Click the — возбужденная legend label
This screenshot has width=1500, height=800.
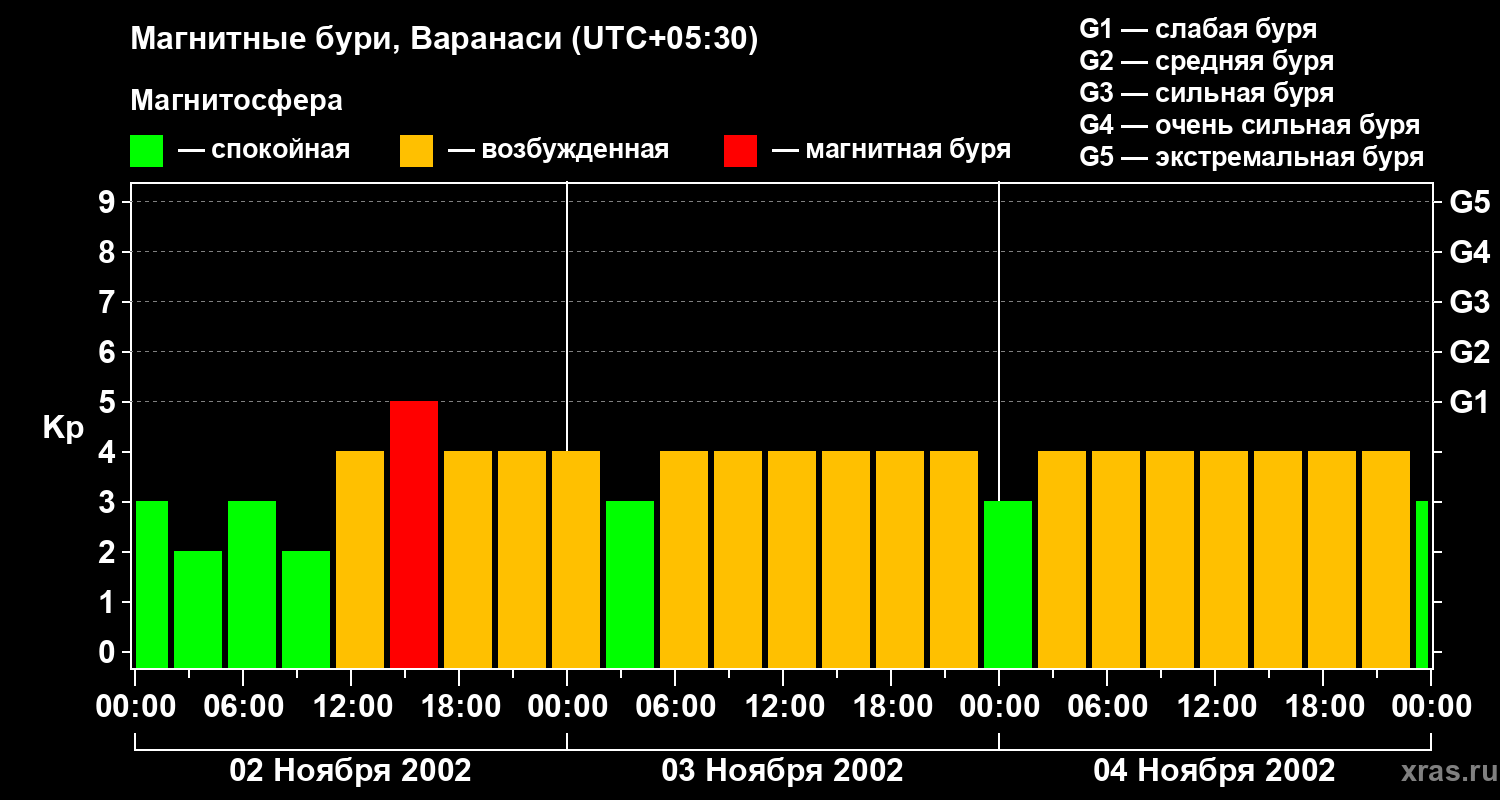pos(558,150)
